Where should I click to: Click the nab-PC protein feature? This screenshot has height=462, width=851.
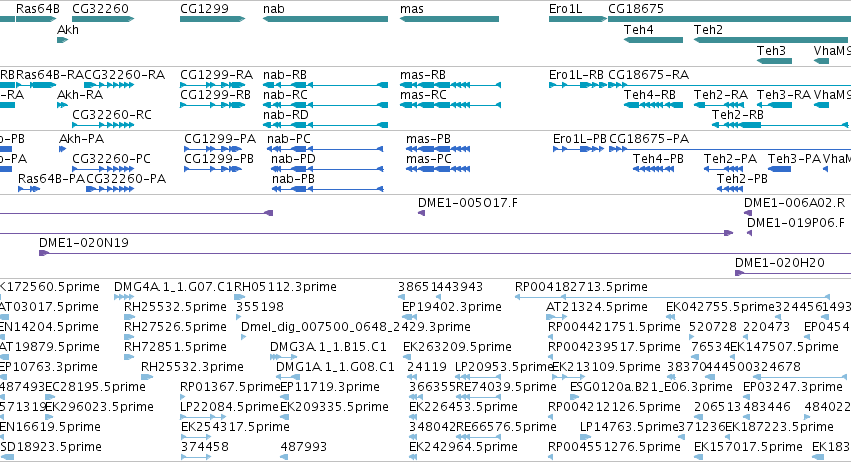pyautogui.click(x=325, y=149)
